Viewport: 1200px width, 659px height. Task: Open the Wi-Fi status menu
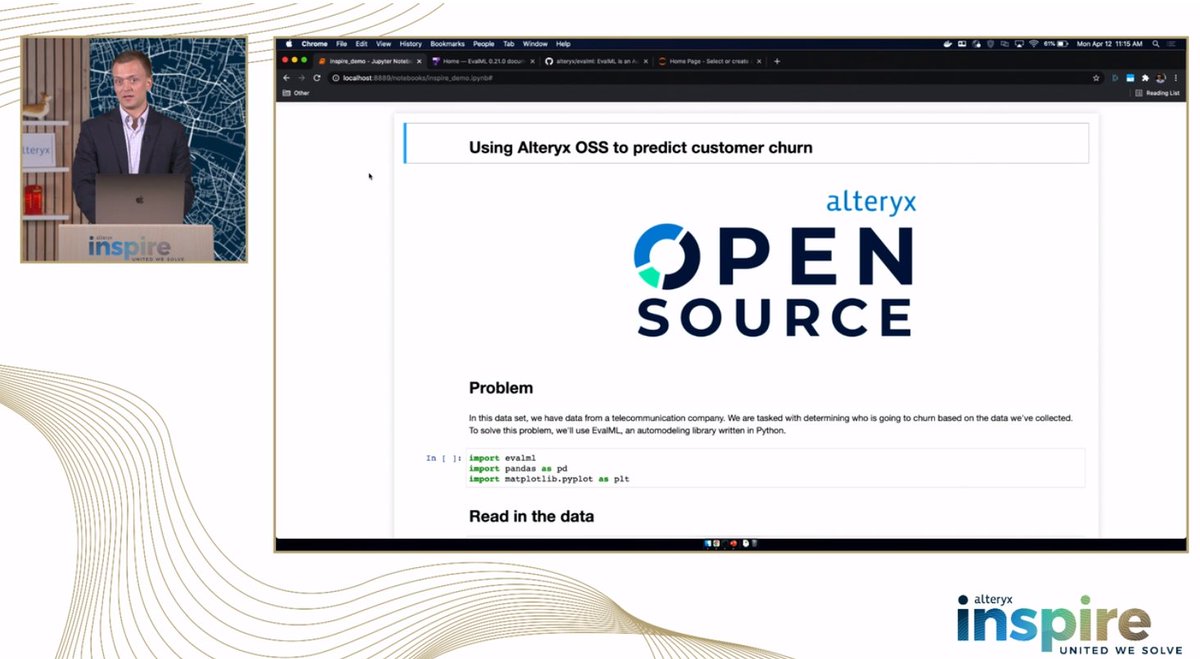[1034, 44]
